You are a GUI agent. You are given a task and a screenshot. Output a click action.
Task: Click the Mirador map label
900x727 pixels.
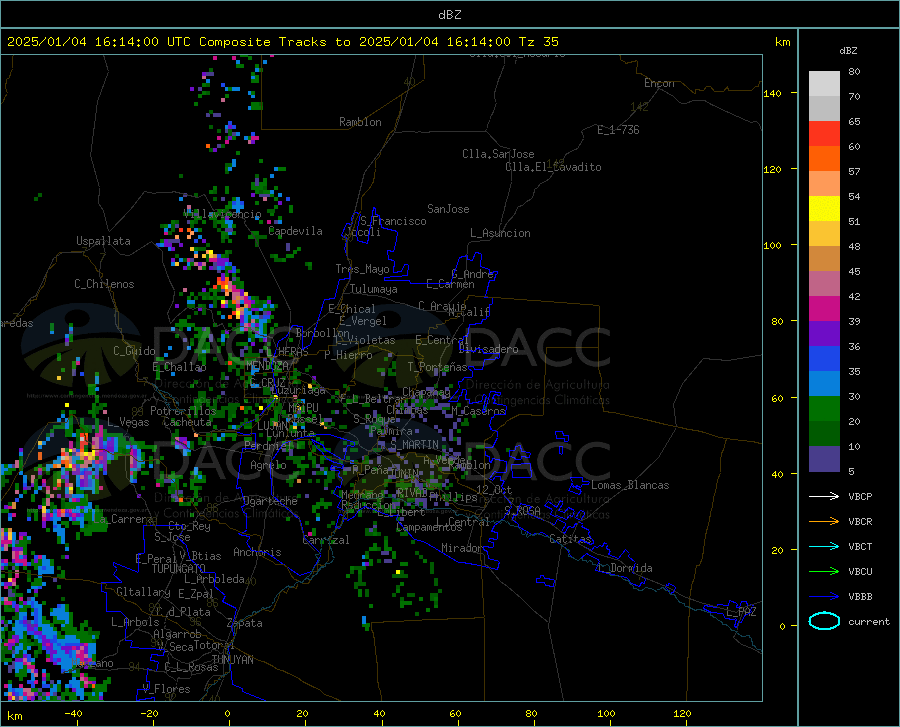pos(461,548)
